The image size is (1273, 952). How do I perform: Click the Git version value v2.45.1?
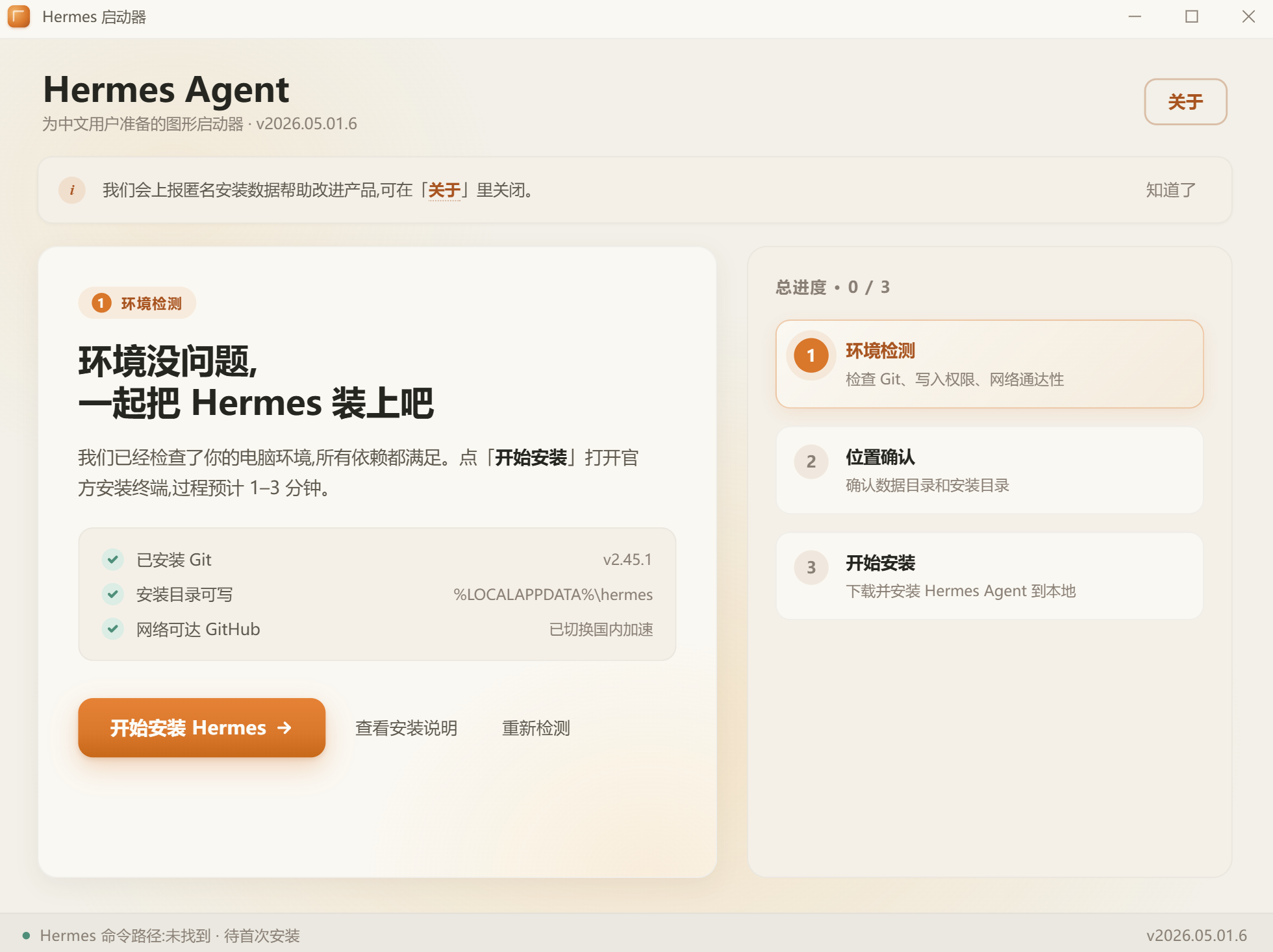[627, 560]
